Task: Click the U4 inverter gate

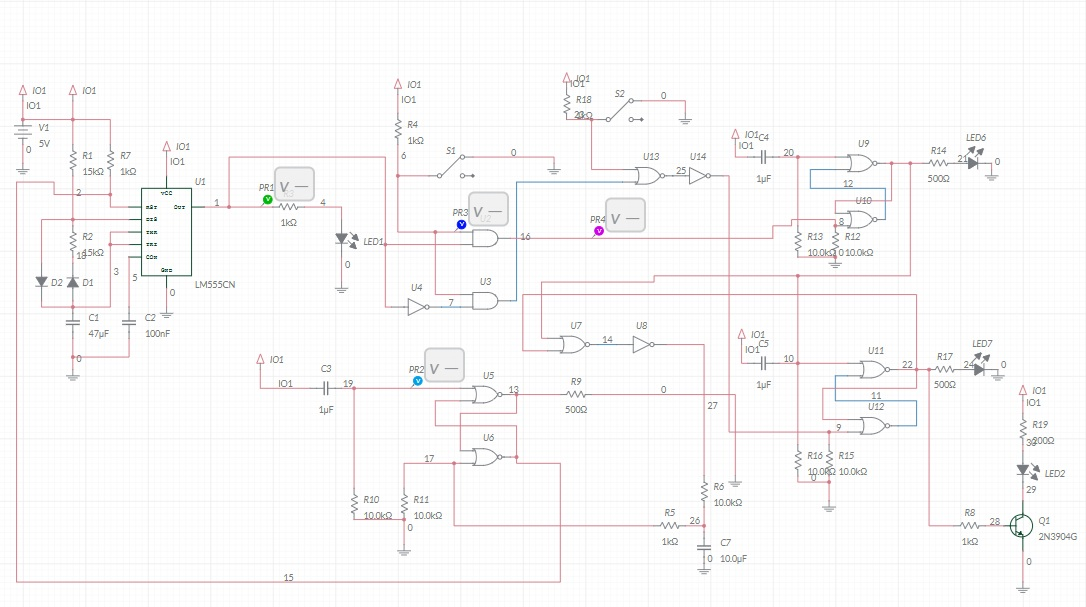Action: point(418,307)
